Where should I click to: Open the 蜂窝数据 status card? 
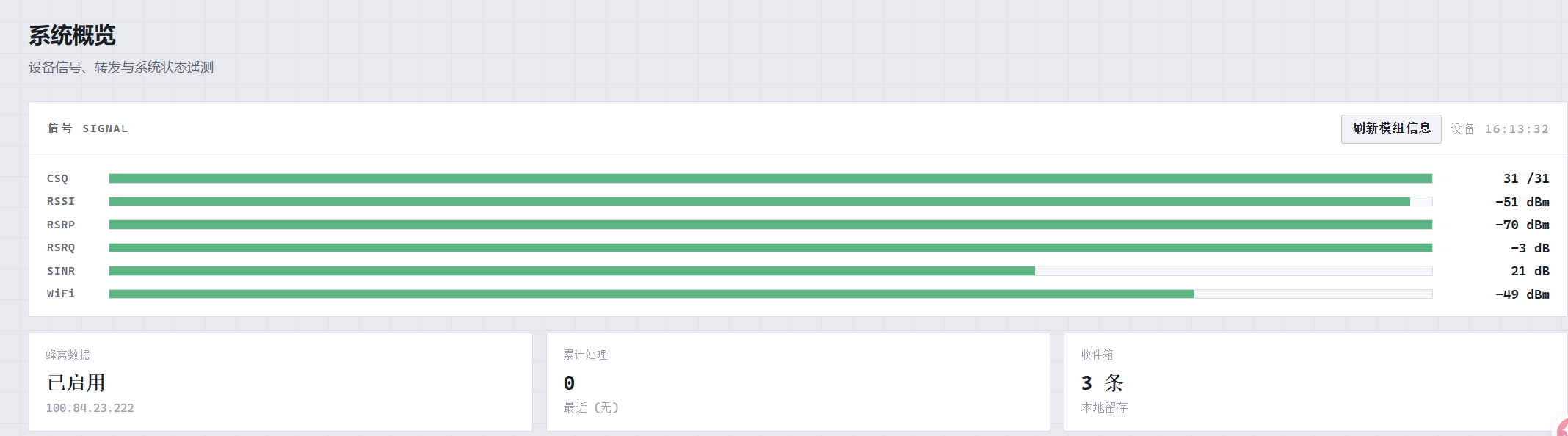click(280, 382)
